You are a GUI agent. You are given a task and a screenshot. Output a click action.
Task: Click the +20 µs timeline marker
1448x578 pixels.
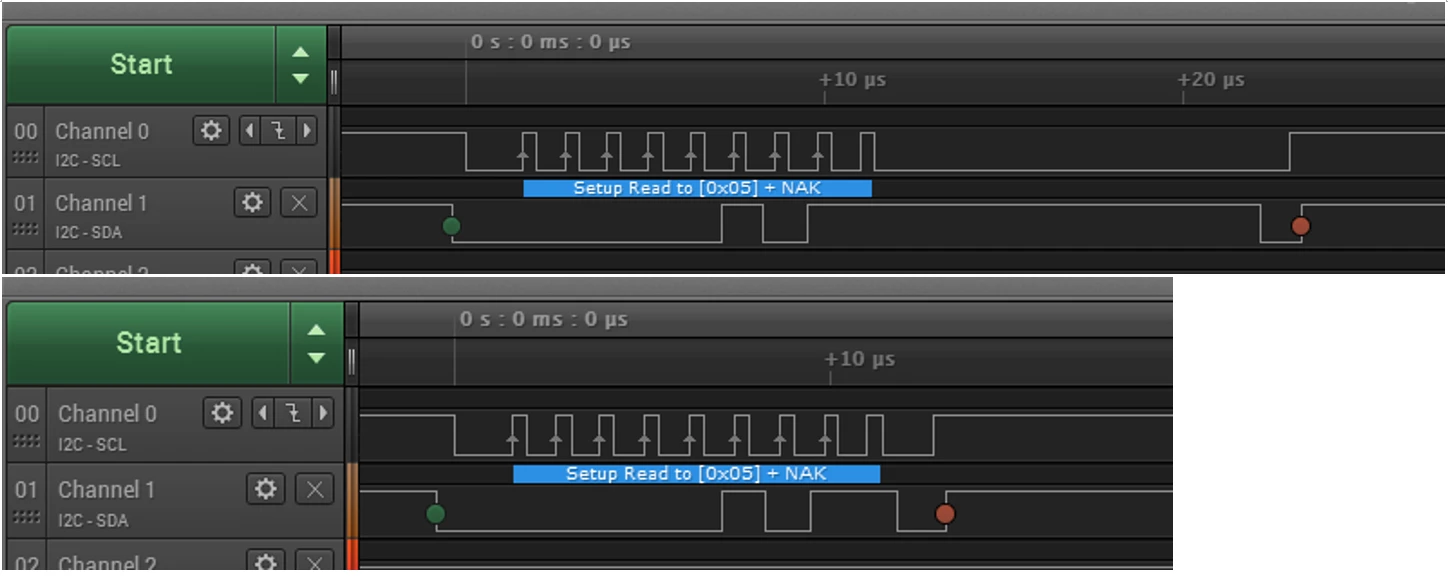coord(1211,80)
